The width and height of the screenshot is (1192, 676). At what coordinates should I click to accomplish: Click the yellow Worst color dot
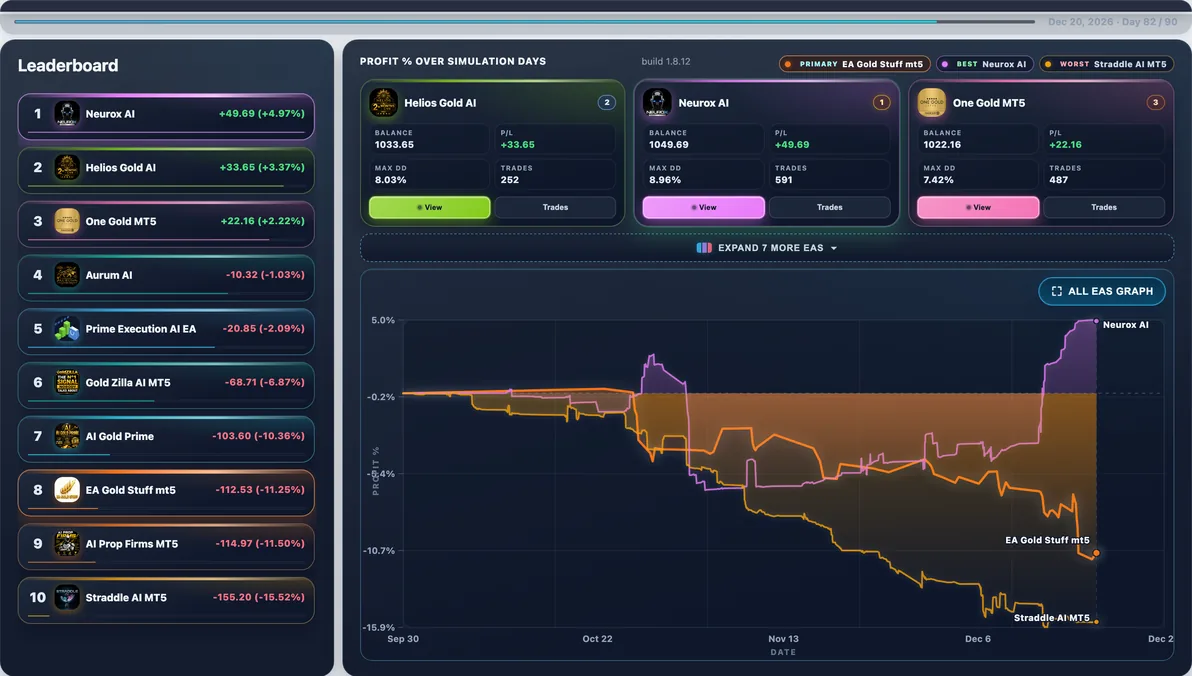[1048, 65]
